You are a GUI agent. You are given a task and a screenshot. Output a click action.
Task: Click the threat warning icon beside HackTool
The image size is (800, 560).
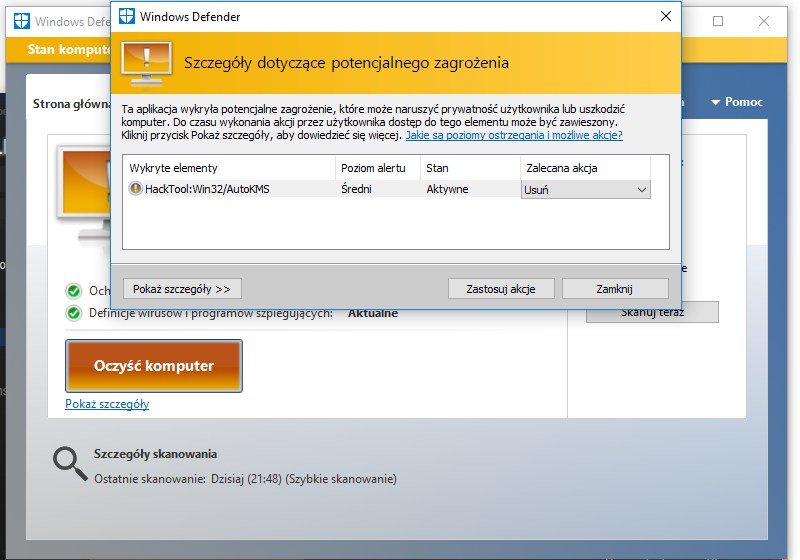pyautogui.click(x=135, y=188)
